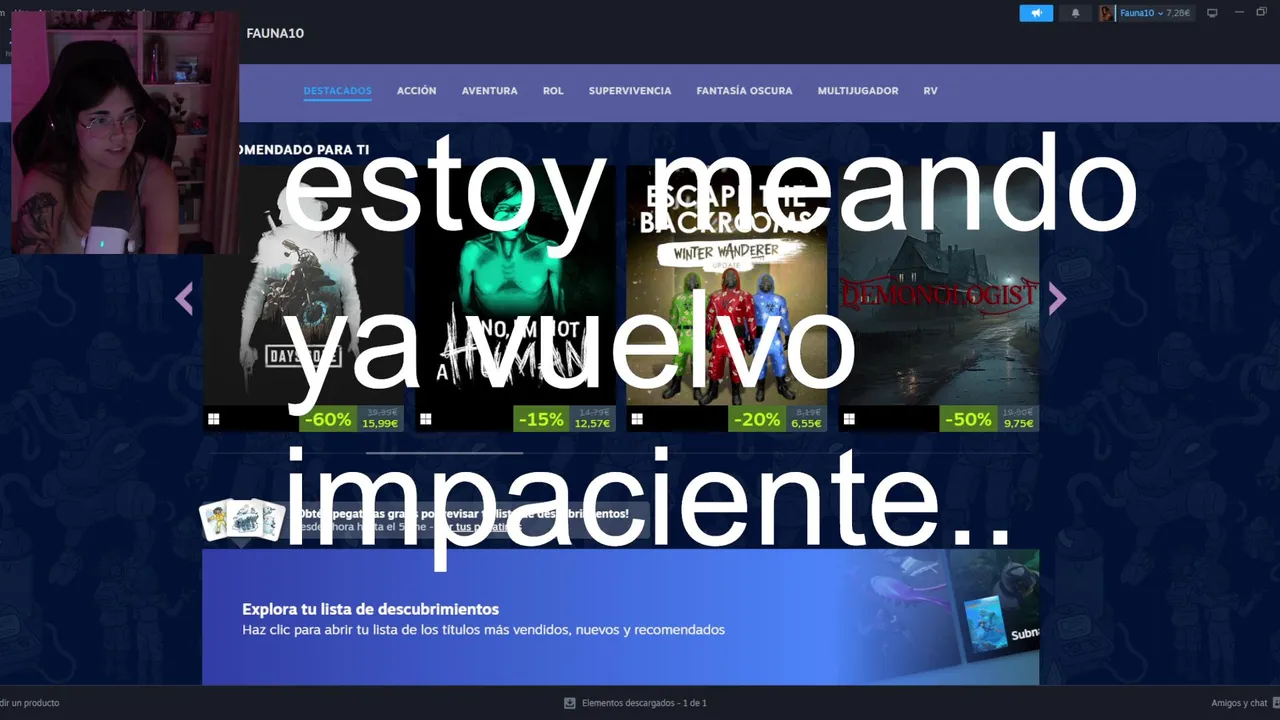
Task: Click Añadir un producto in bottom bar
Action: coord(28,703)
